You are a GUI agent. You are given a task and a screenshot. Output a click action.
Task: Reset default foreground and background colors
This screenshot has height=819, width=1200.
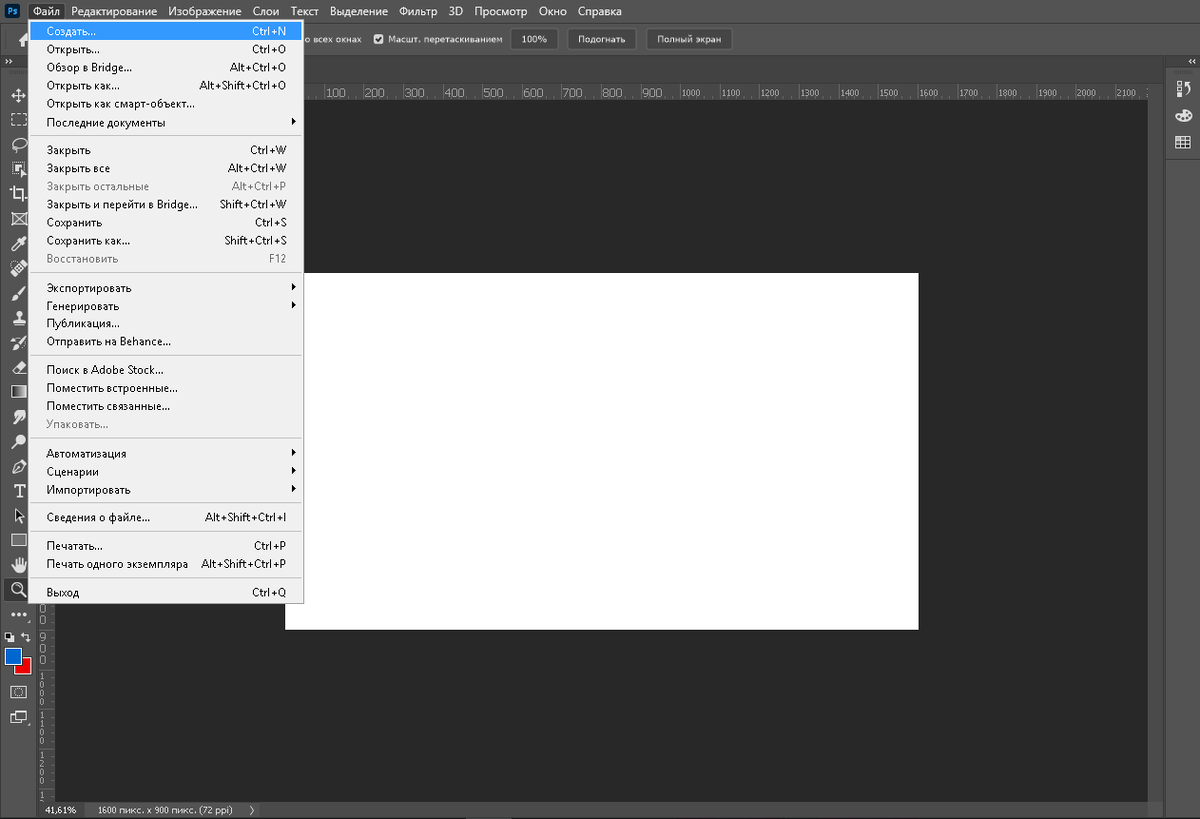(10, 636)
